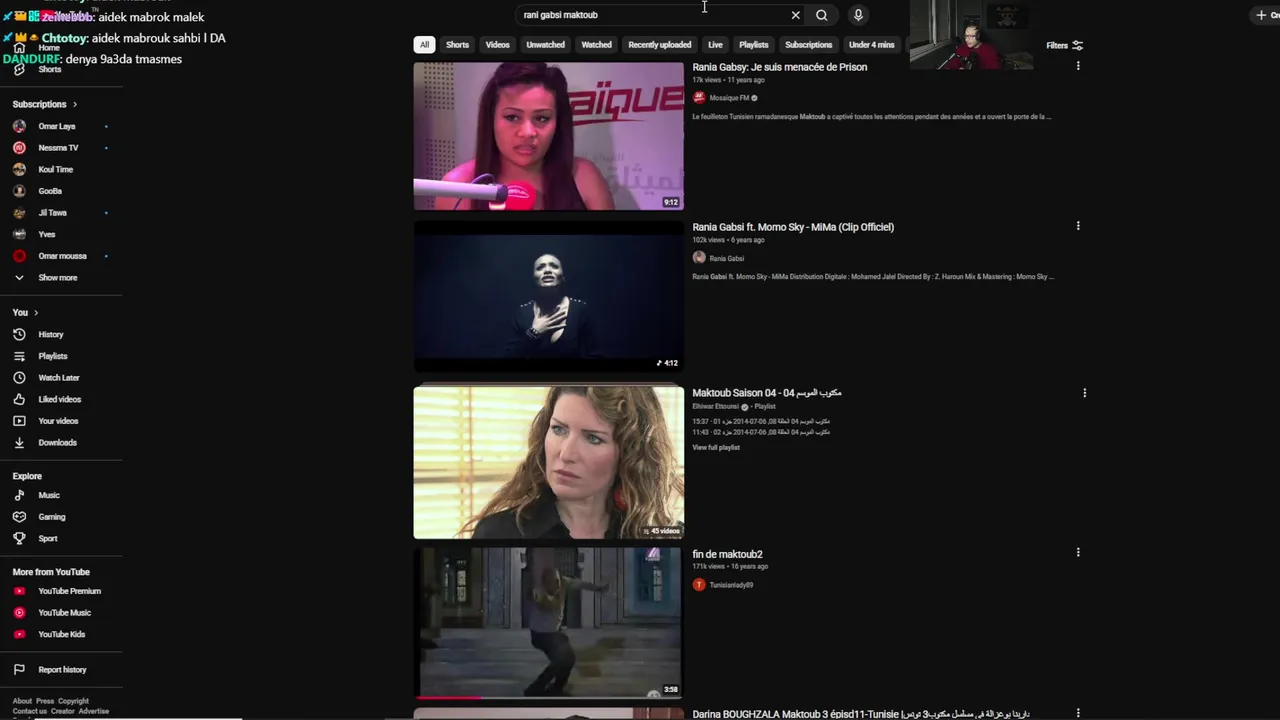Clear the search box with the X icon

point(795,15)
